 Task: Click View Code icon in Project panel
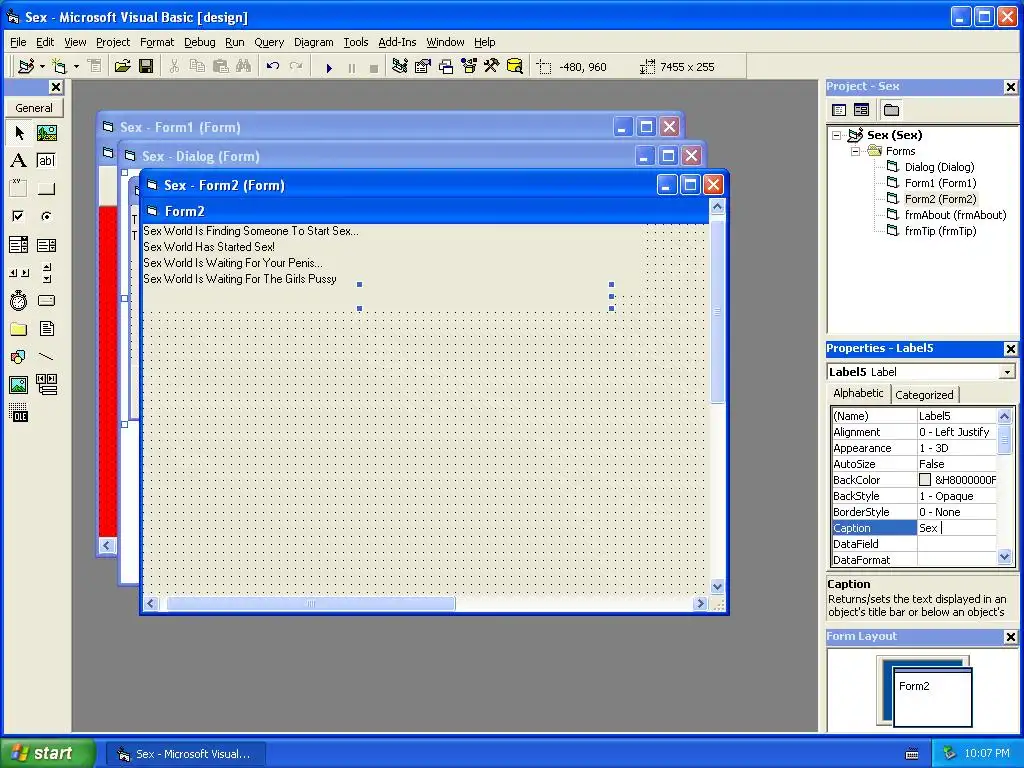click(839, 110)
